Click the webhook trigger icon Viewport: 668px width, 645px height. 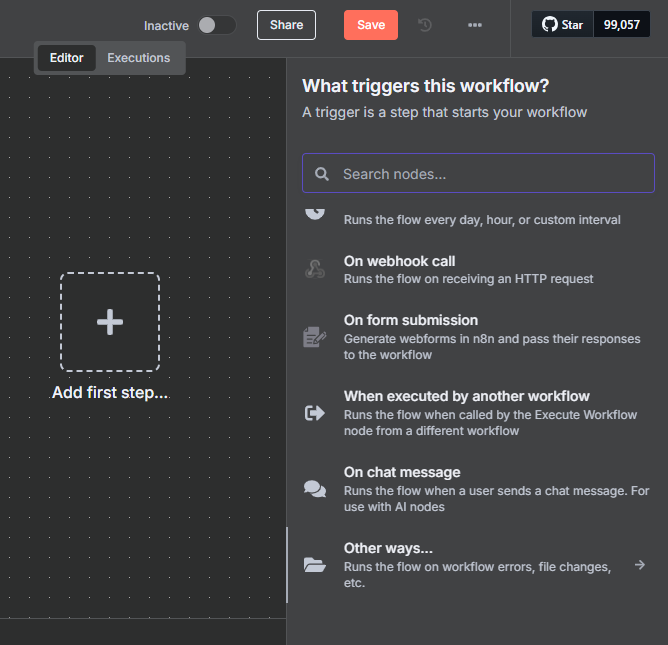click(315, 269)
